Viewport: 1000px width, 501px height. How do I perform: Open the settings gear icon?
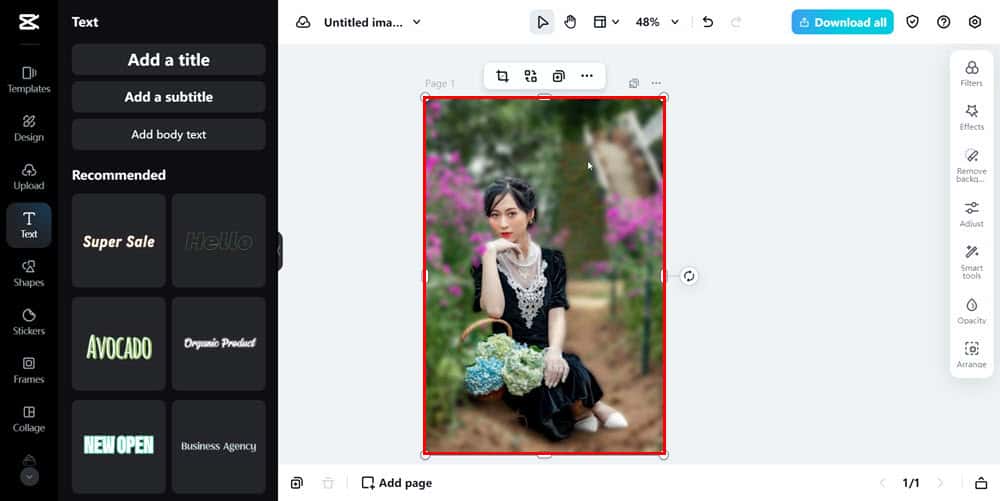tap(974, 22)
